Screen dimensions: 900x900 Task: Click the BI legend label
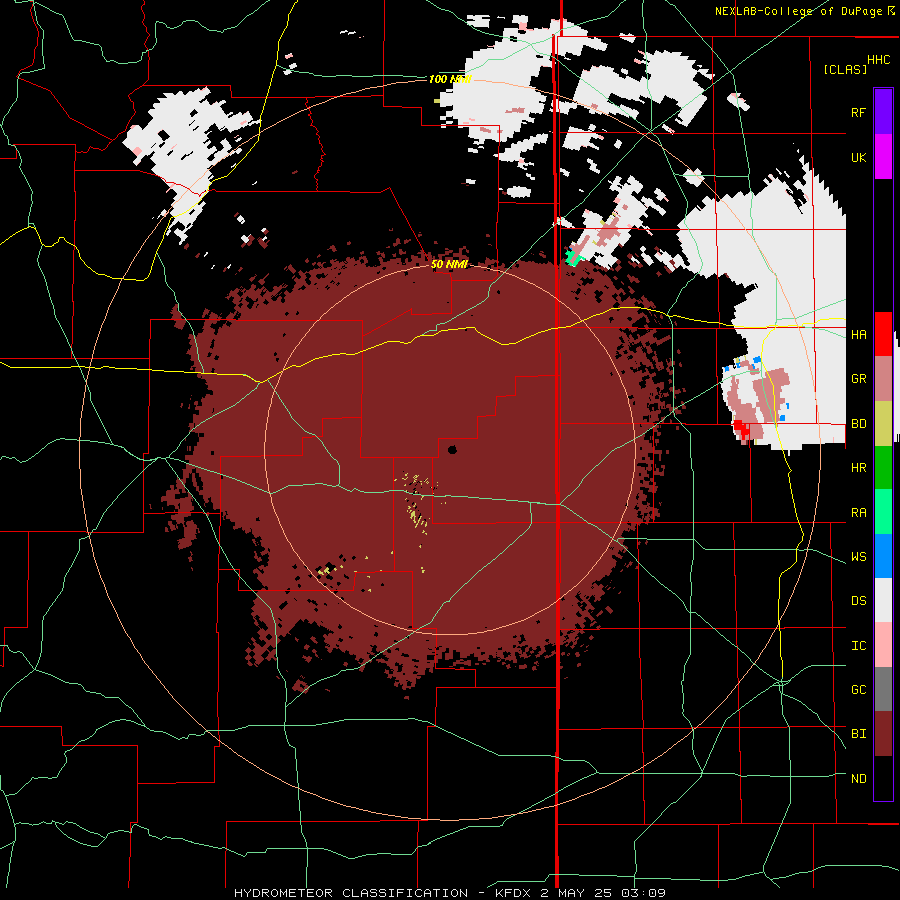coord(858,734)
